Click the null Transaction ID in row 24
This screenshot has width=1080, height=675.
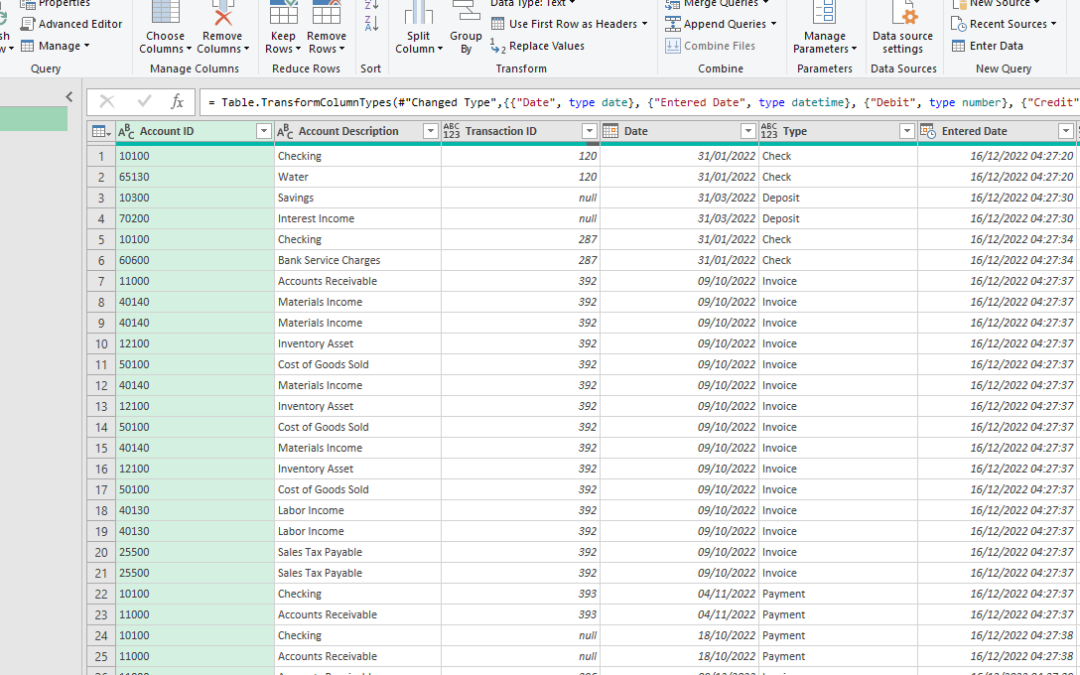(x=521, y=636)
